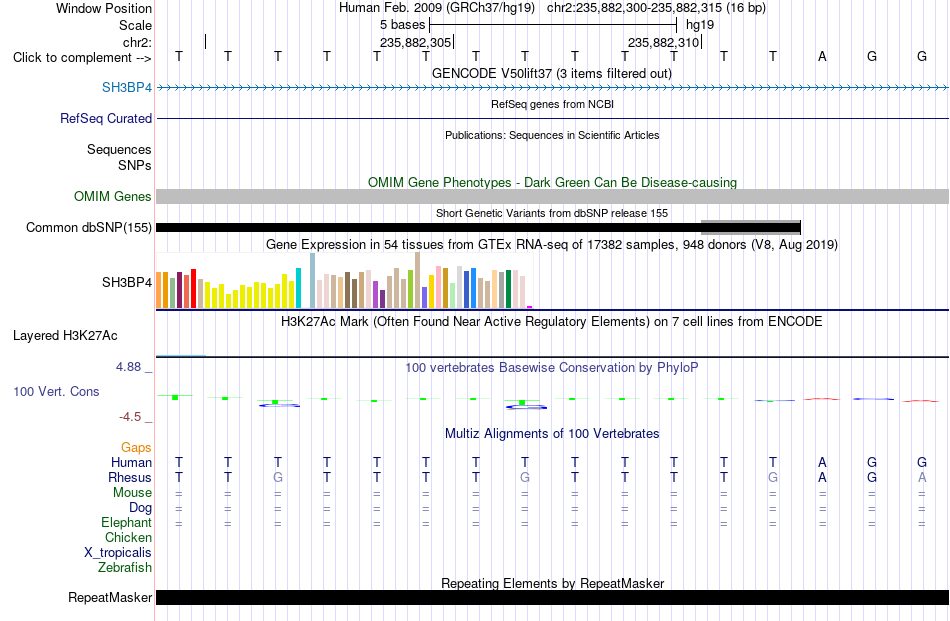Click the Gaps label in Multiz alignment
Viewport: 950px width, 621px height.
[x=136, y=447]
